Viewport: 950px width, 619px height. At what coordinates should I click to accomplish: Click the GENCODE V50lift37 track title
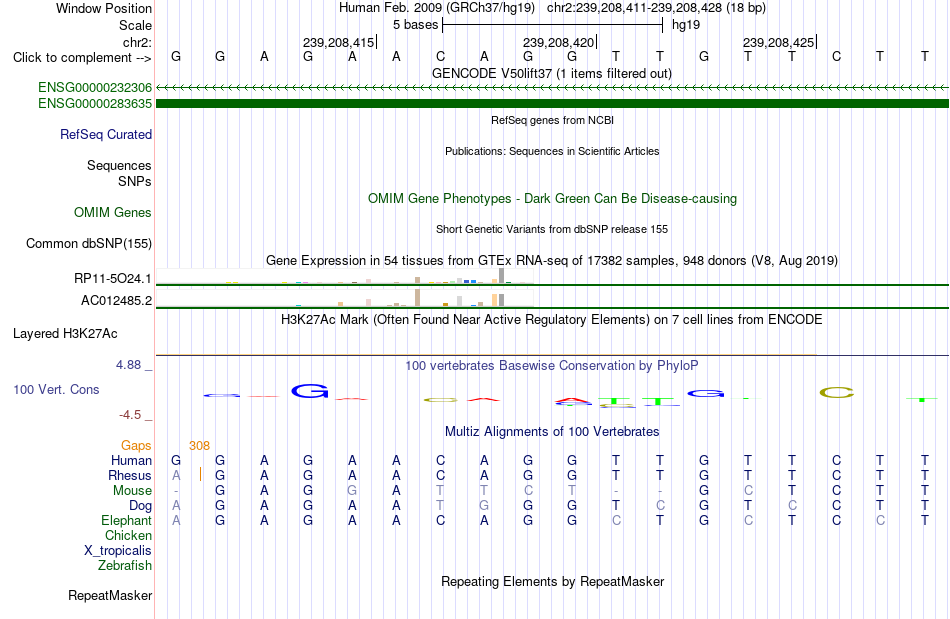pyautogui.click(x=552, y=74)
